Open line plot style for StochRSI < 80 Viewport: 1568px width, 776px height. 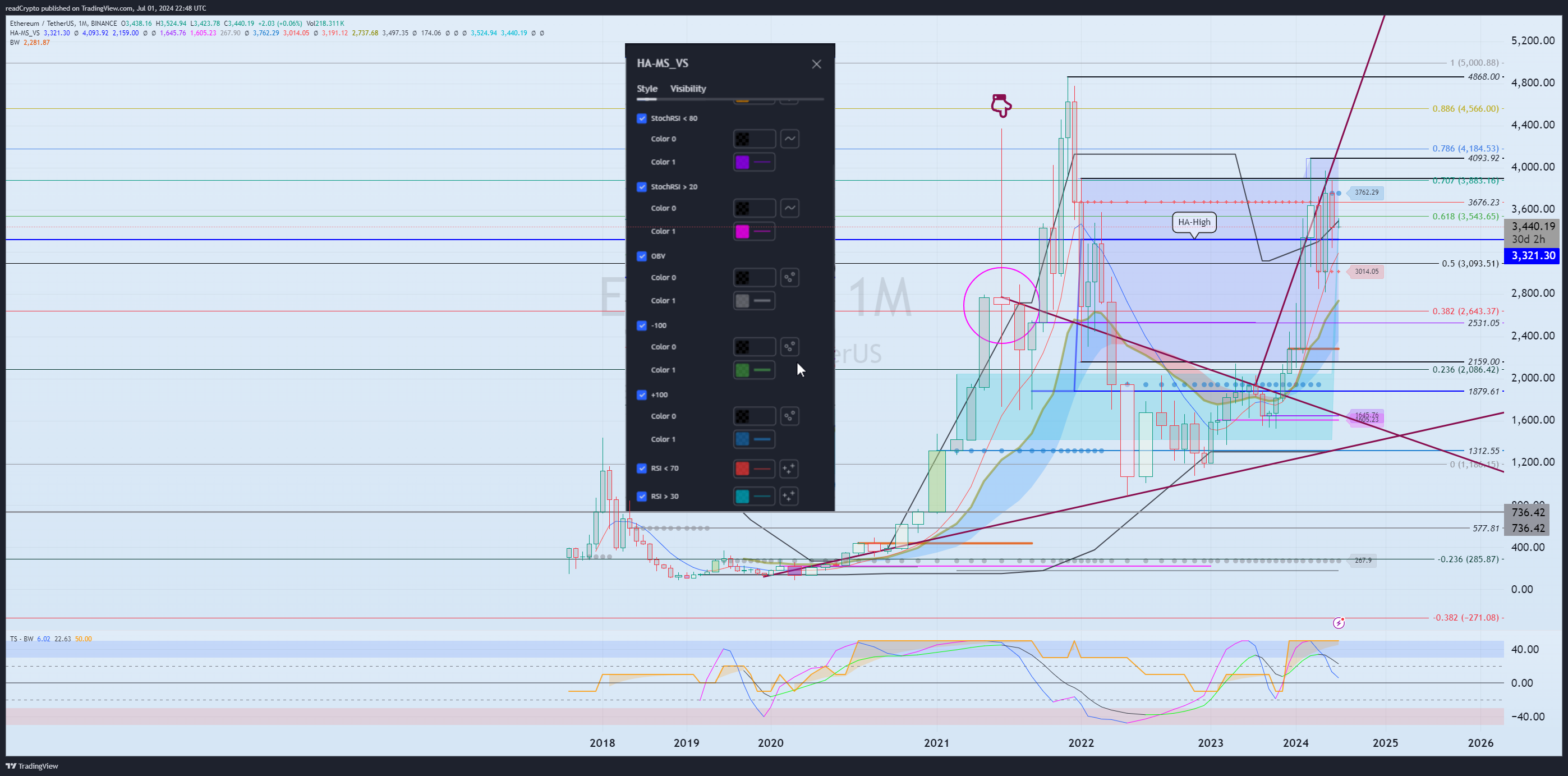789,139
